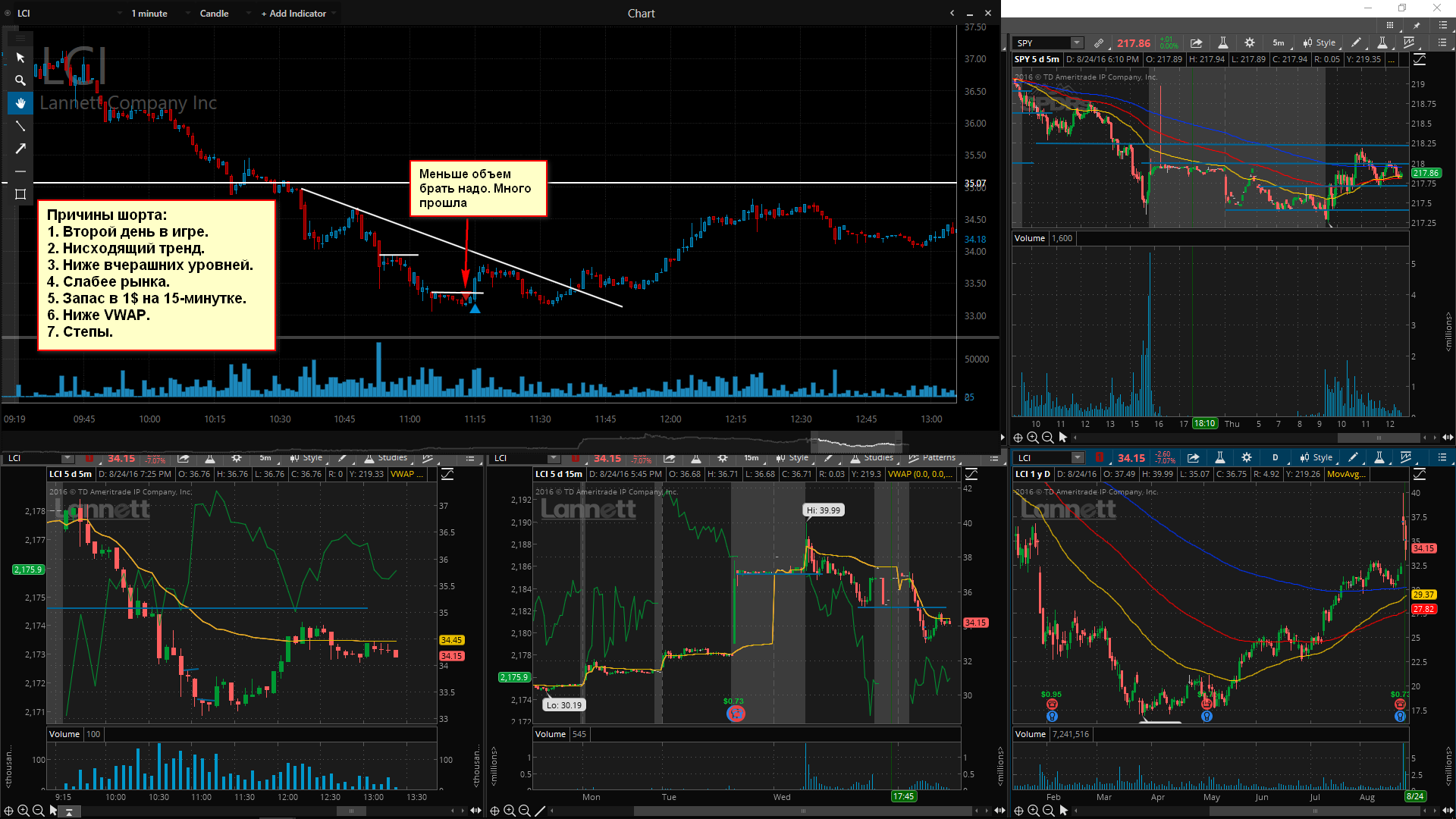Open the Studies menu in LCI 15m chart
This screenshot has height=819, width=1456.
(872, 458)
